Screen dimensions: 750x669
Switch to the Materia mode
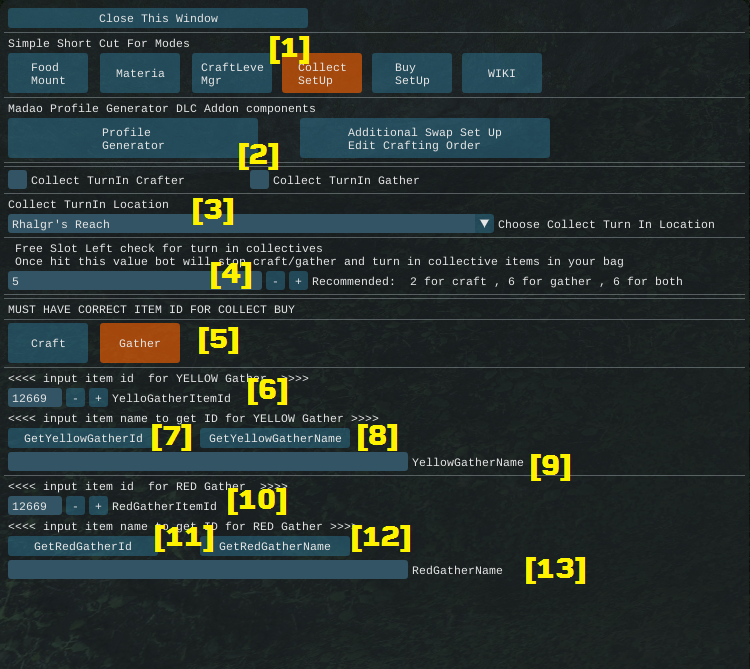pyautogui.click(x=140, y=74)
